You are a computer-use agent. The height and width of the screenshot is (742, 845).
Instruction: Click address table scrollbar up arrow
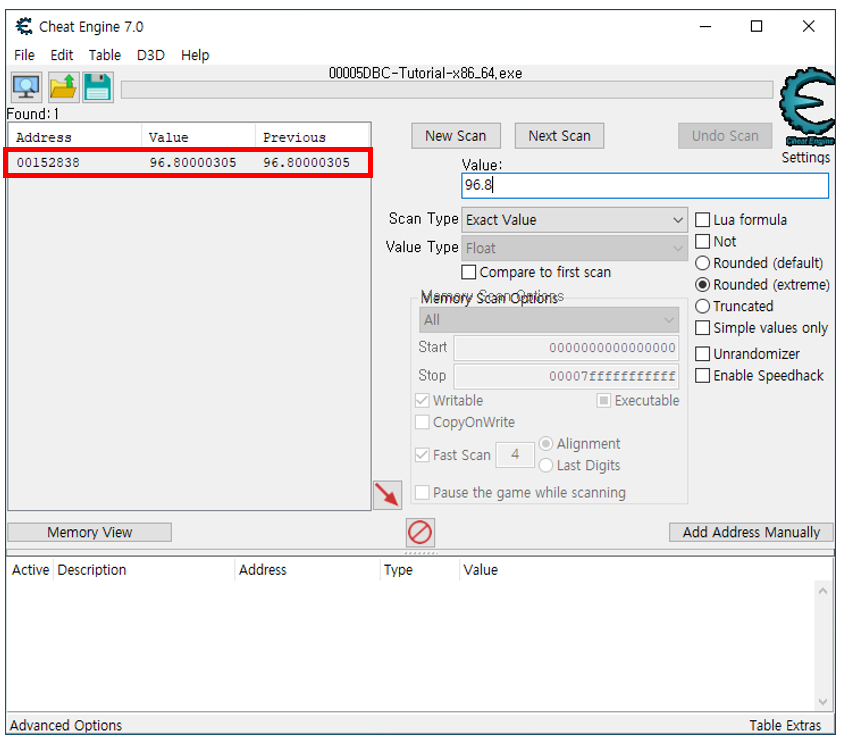point(822,591)
